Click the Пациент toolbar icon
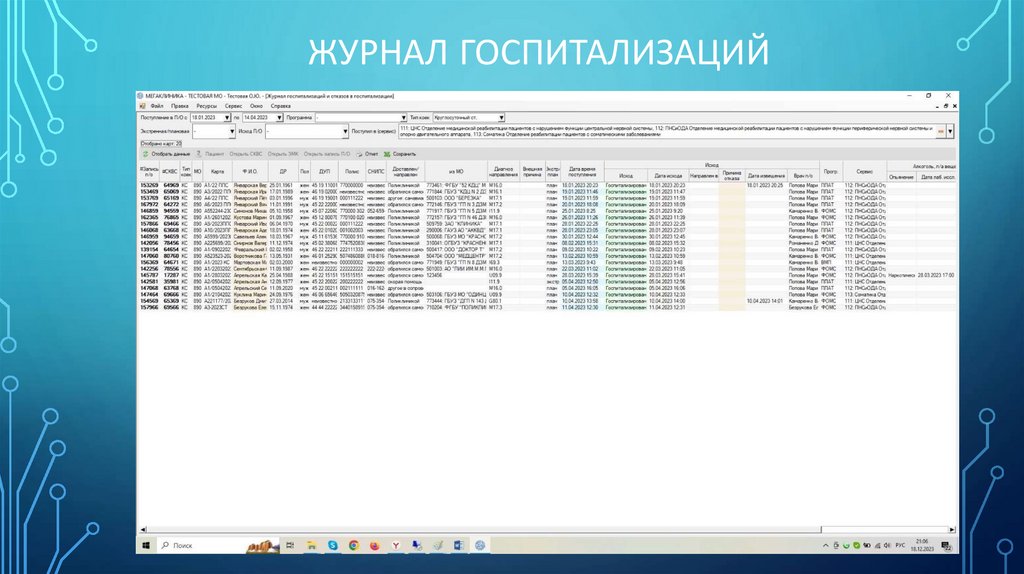Screen dimensions: 1024x574 click(x=199, y=154)
